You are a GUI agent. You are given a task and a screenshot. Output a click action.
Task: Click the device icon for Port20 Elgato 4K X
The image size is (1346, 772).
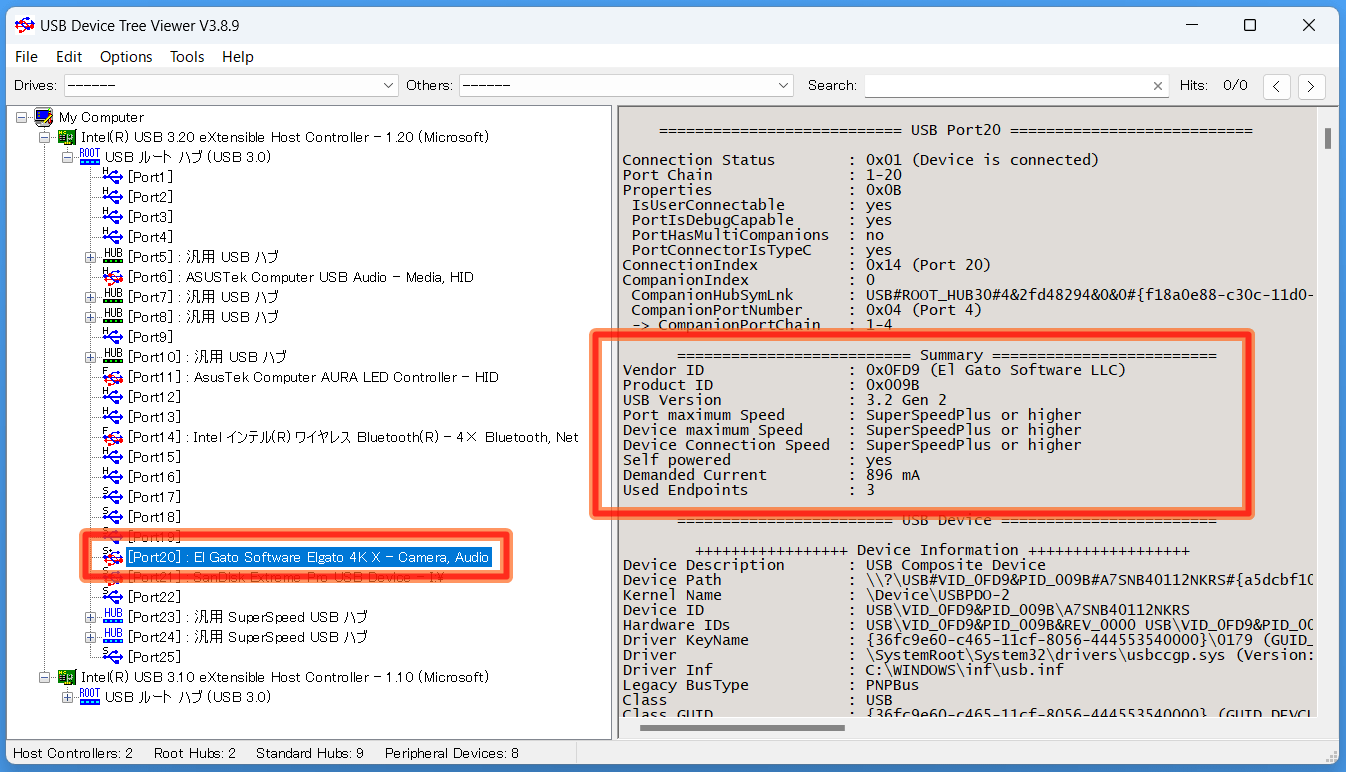pos(113,557)
